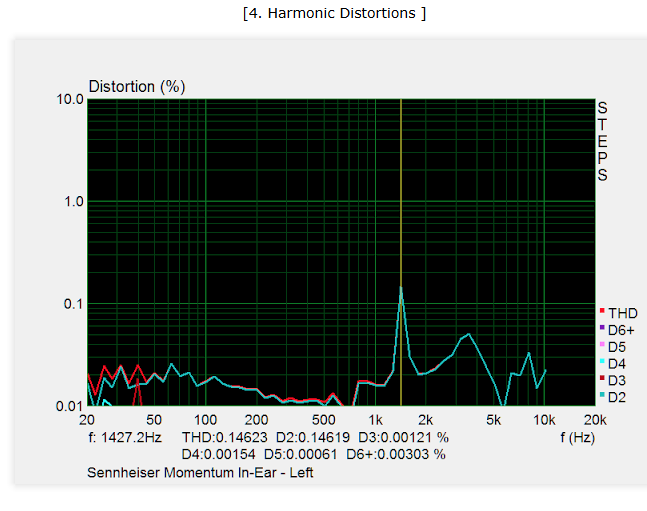Click the 0.01 y-axis tick label
The width and height of the screenshot is (647, 511).
click(x=70, y=406)
